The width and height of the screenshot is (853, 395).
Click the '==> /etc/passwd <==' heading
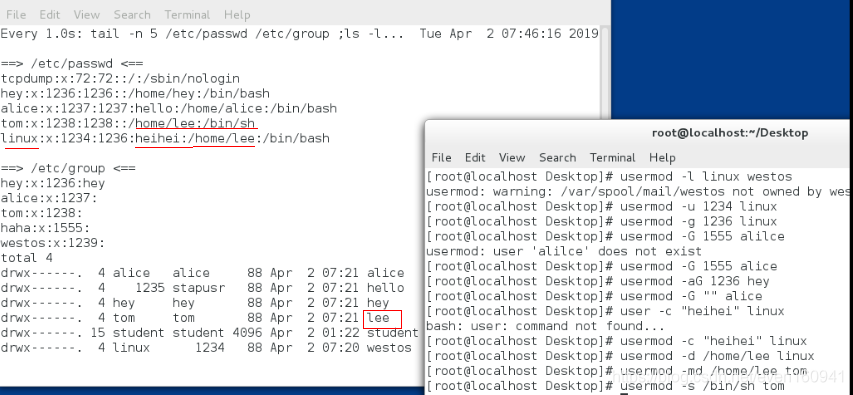tap(72, 64)
